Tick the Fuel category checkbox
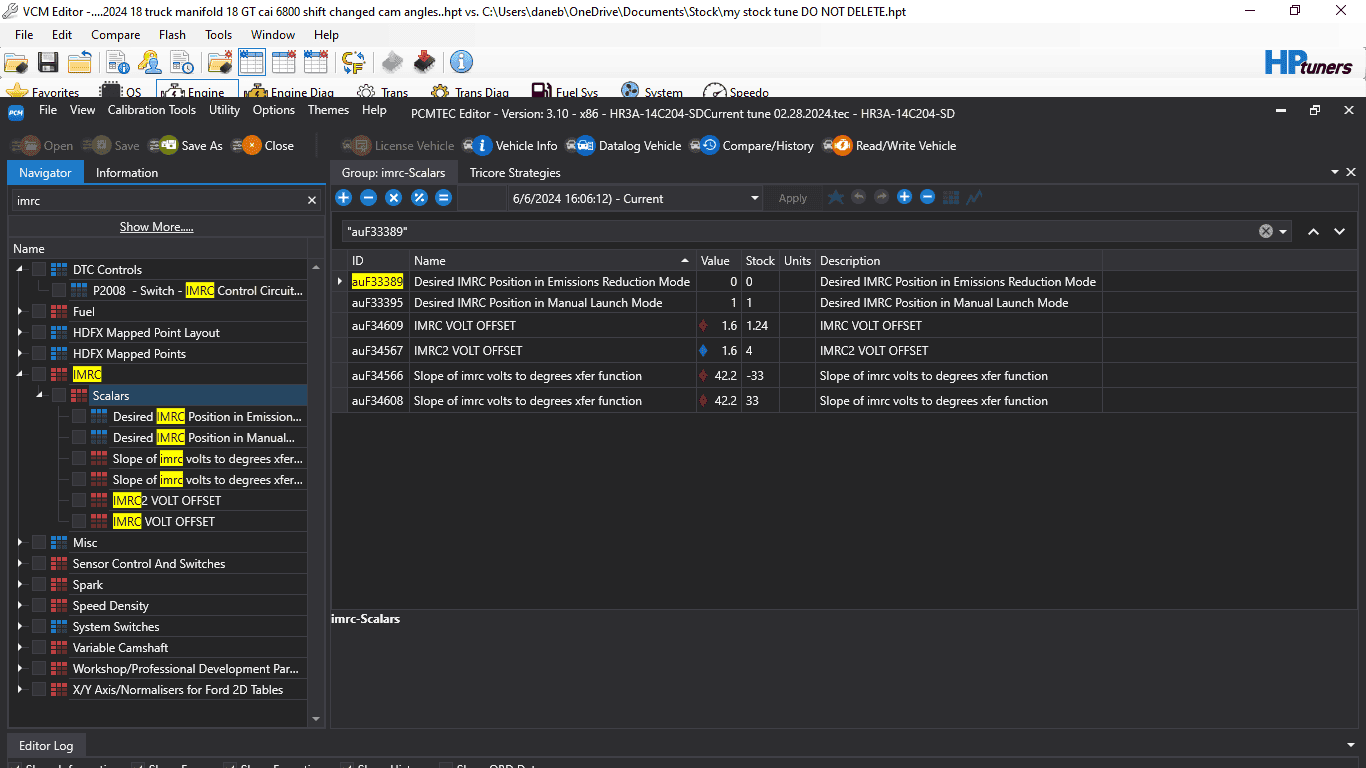Viewport: 1366px width, 768px height. coord(39,312)
